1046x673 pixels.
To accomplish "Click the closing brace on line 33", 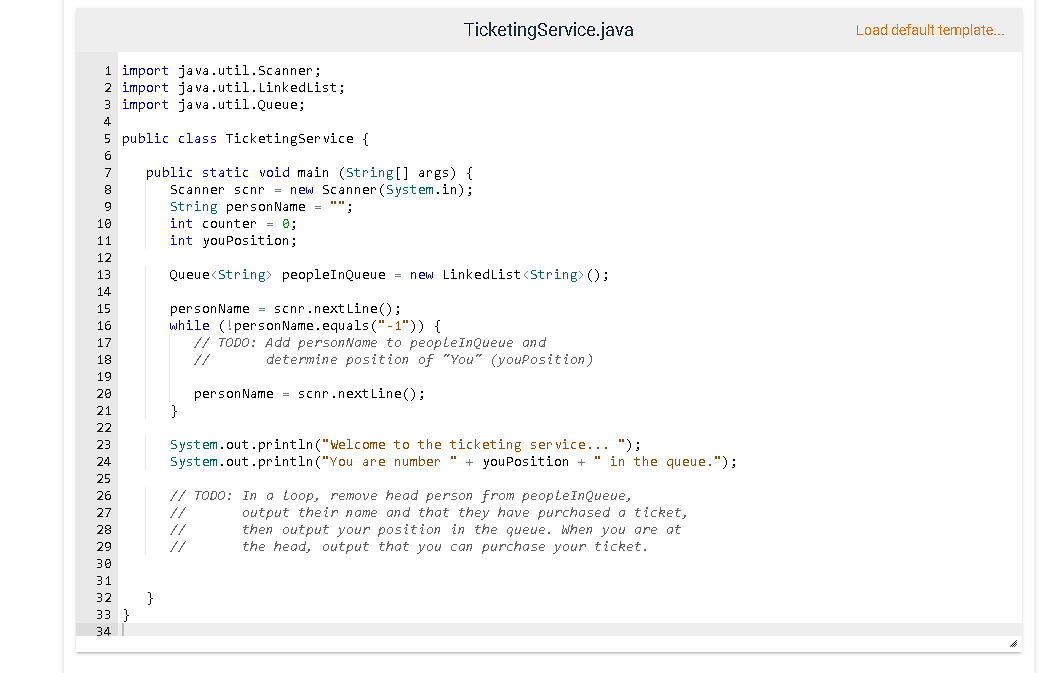I will (125, 614).
